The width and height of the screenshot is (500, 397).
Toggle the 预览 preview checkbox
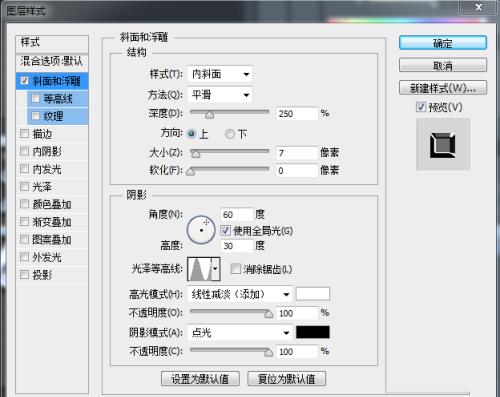point(421,107)
